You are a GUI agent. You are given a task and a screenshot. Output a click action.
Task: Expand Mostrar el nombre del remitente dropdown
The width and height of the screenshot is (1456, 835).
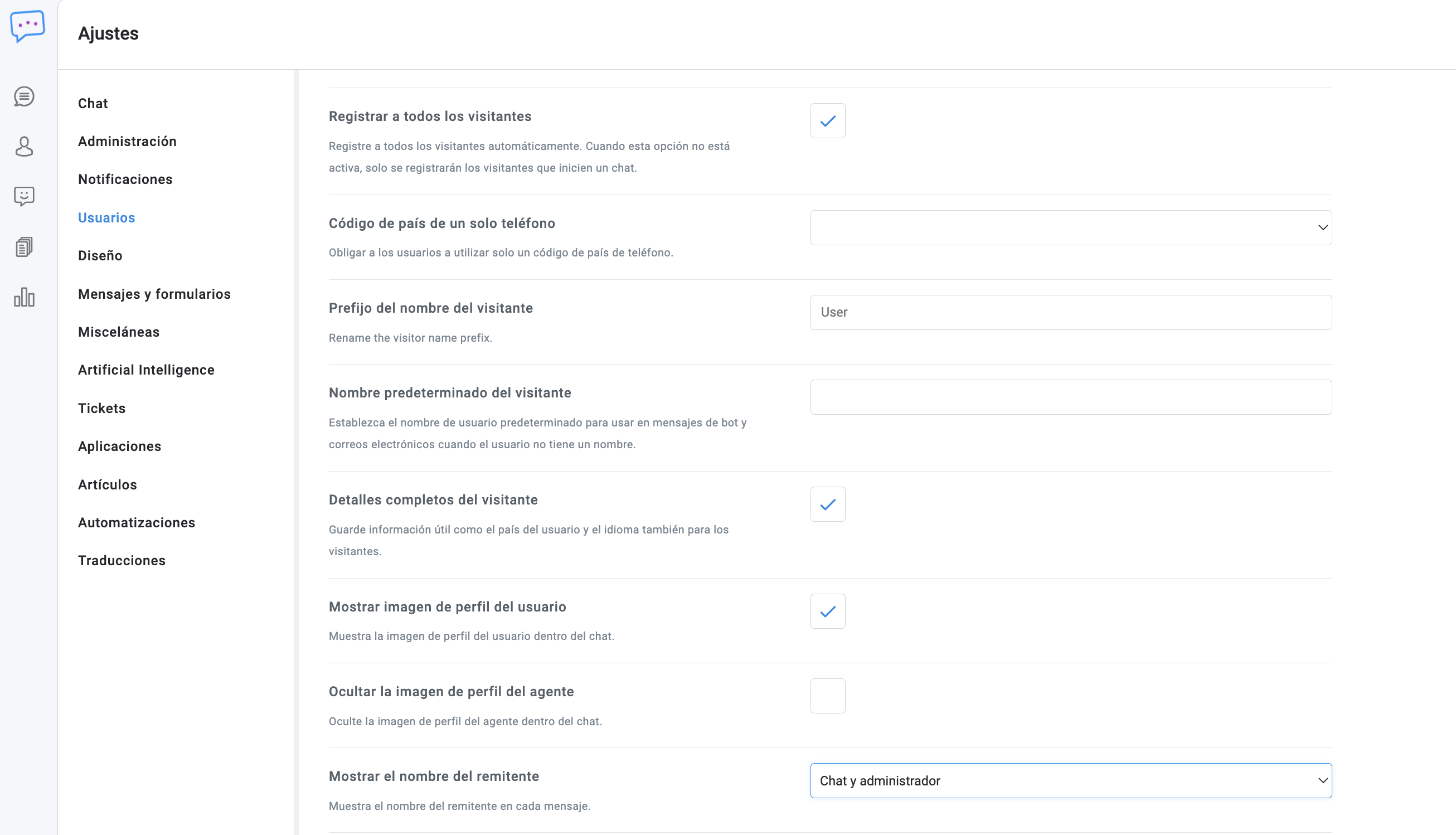[1070, 780]
